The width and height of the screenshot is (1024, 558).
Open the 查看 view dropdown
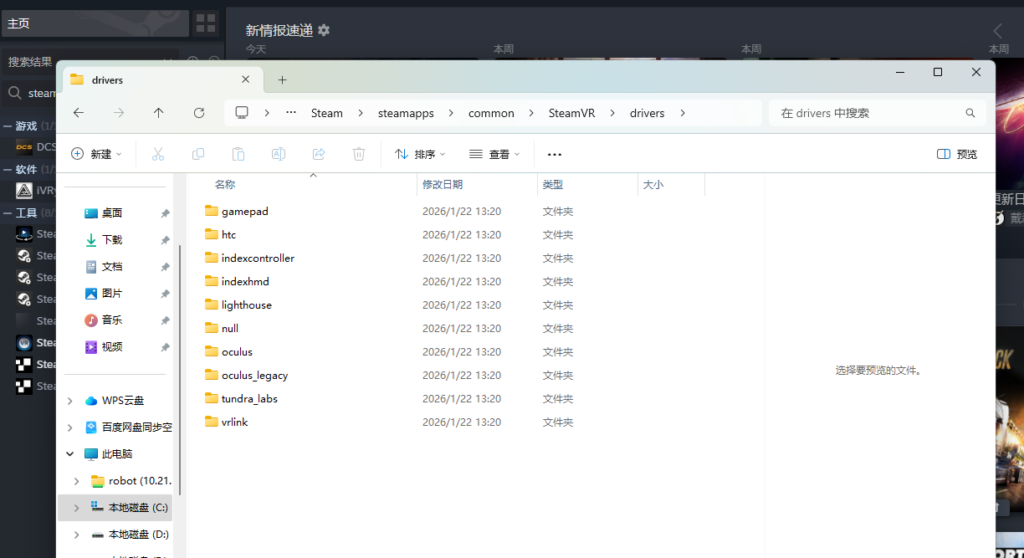494,154
